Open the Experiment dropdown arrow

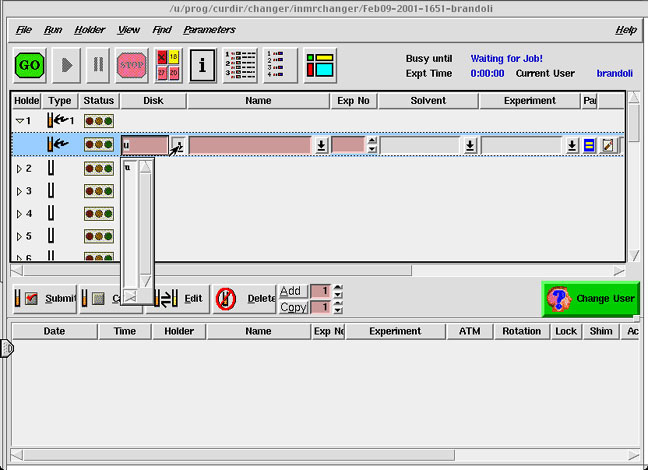click(572, 145)
